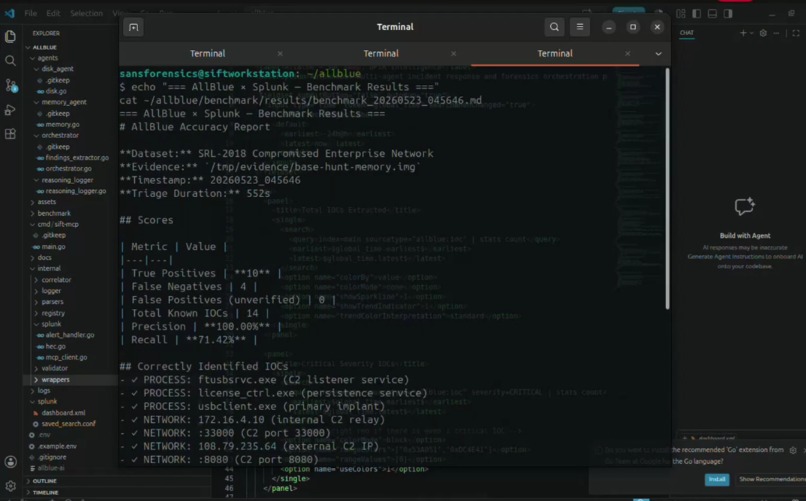This screenshot has height=501, width=806.
Task: Close the second Terminal tab
Action: pyautogui.click(x=453, y=53)
